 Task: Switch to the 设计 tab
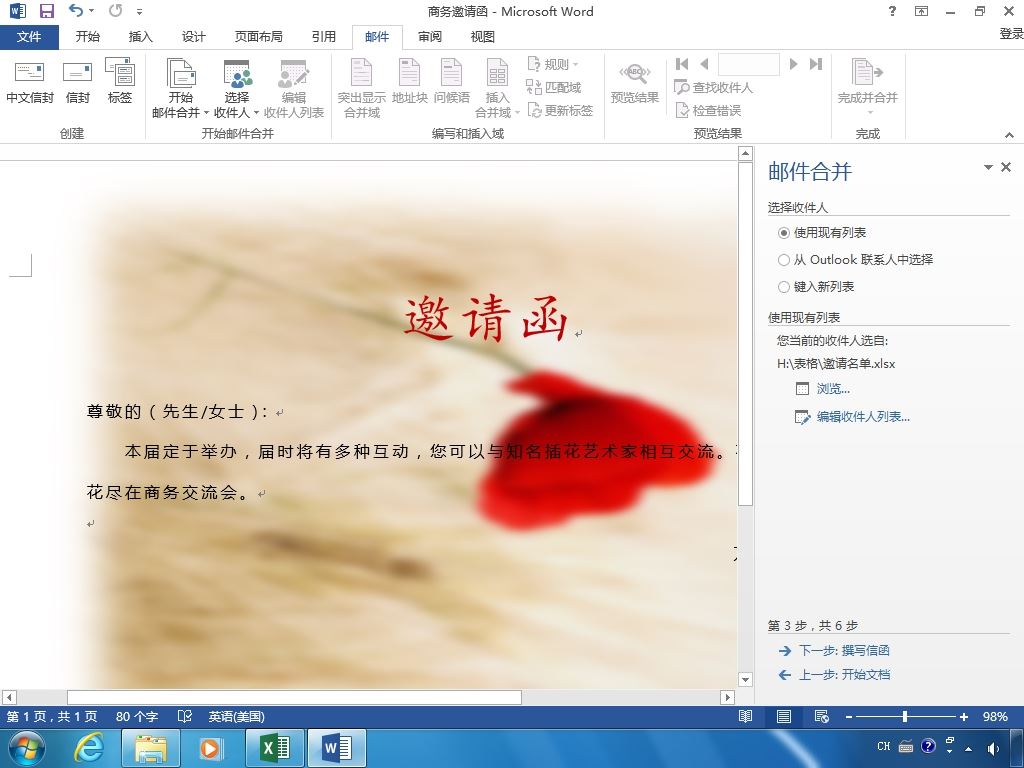click(193, 37)
